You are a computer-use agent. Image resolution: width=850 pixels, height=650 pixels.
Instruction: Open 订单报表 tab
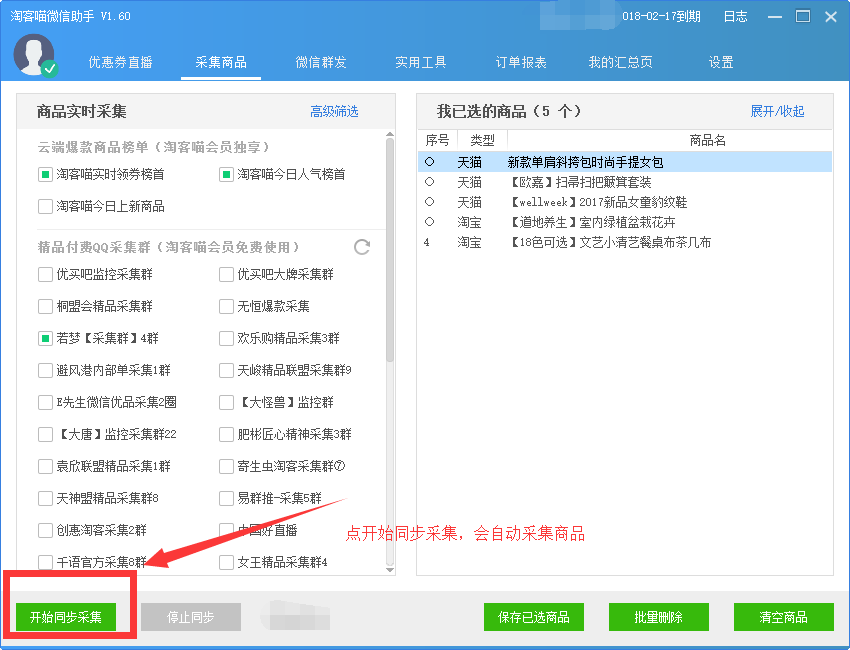pos(521,62)
